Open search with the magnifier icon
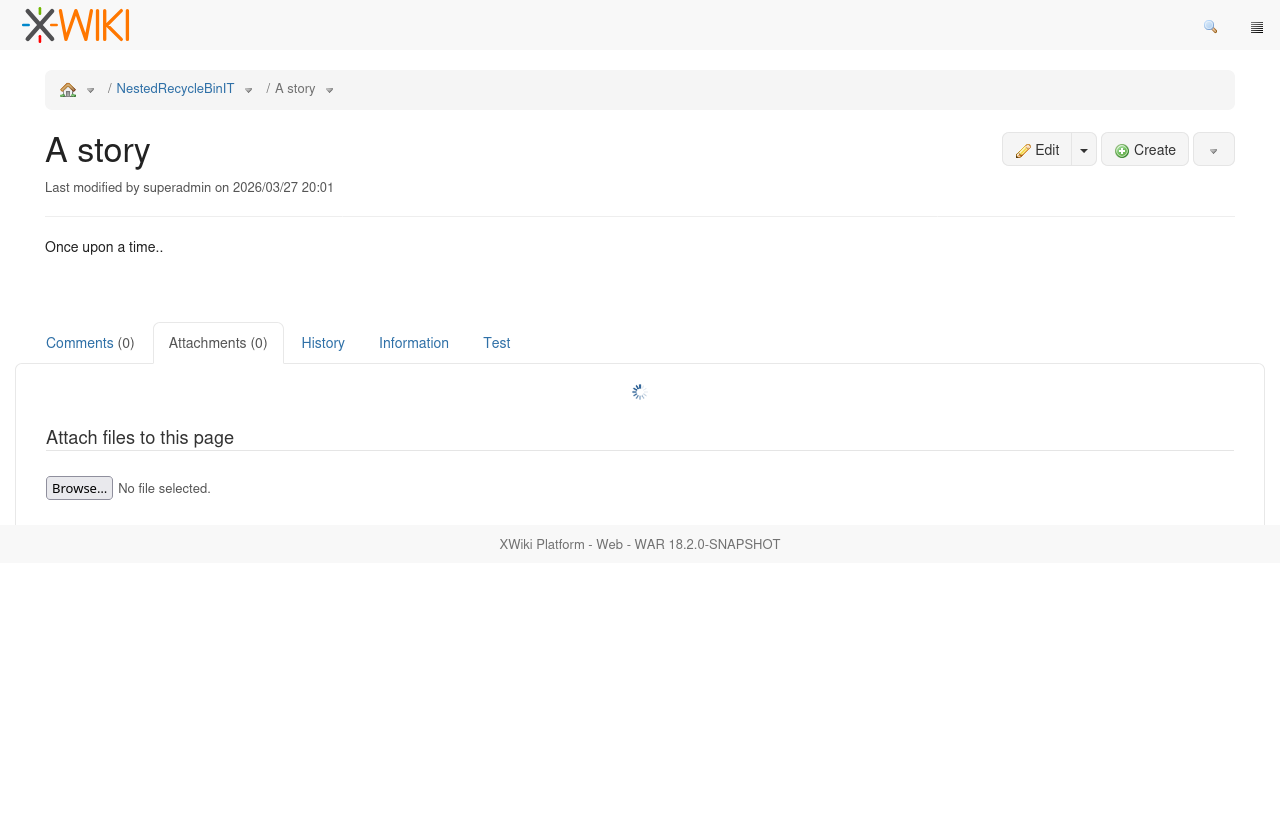The height and width of the screenshot is (828, 1280). click(1210, 27)
